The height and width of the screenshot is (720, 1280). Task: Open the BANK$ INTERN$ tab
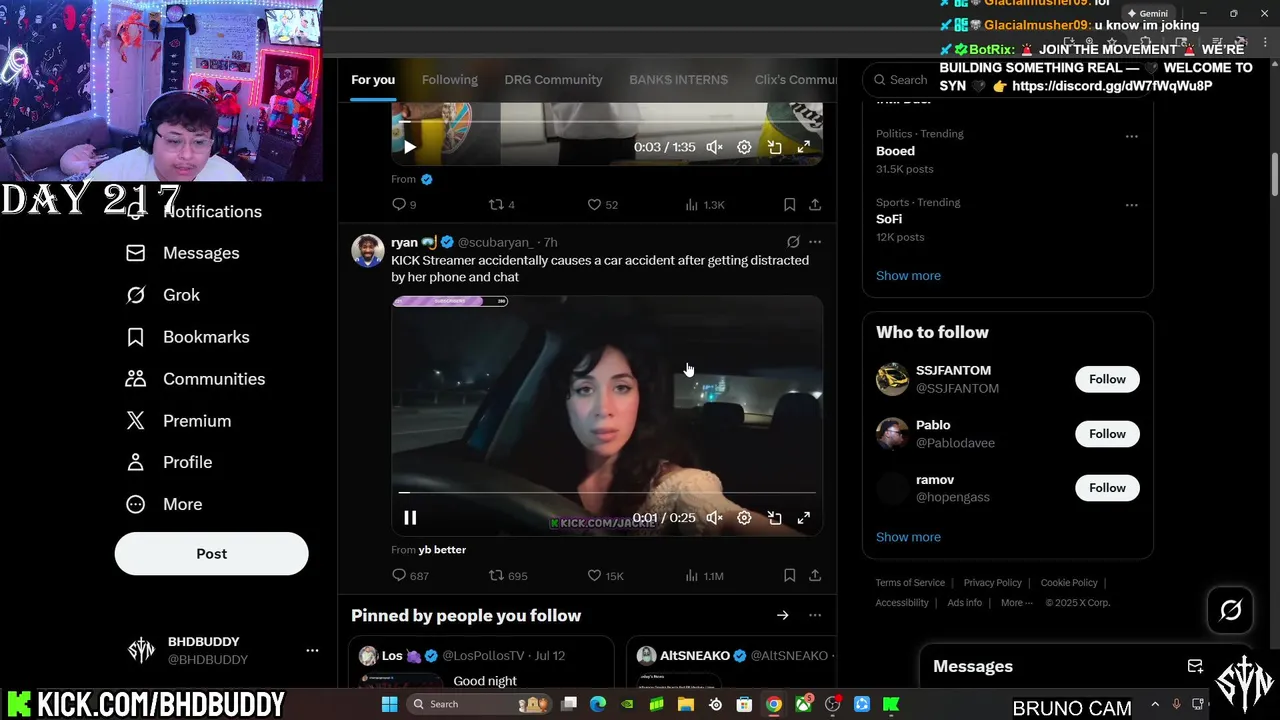point(678,80)
